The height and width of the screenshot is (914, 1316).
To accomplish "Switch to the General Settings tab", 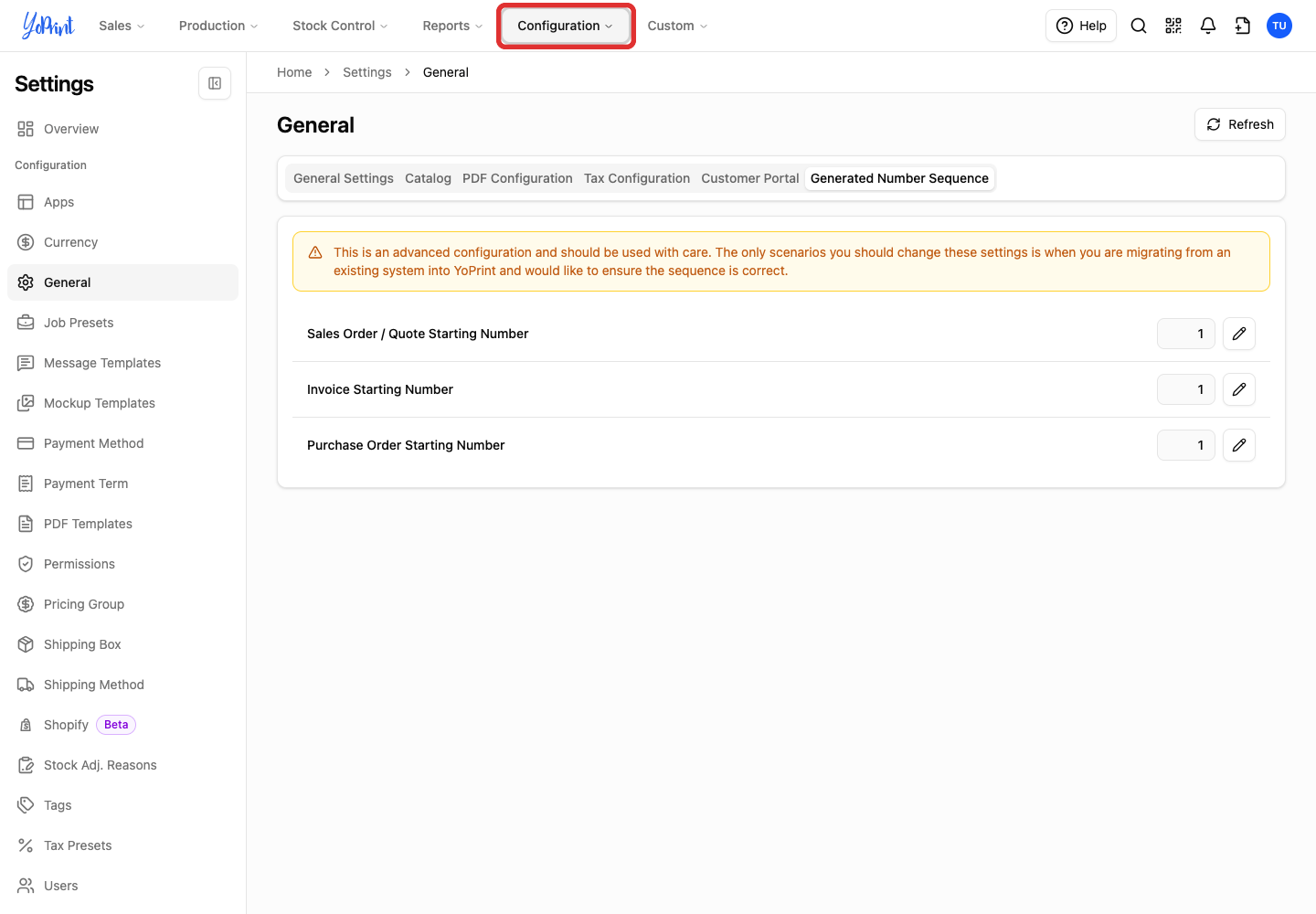I will 344,178.
